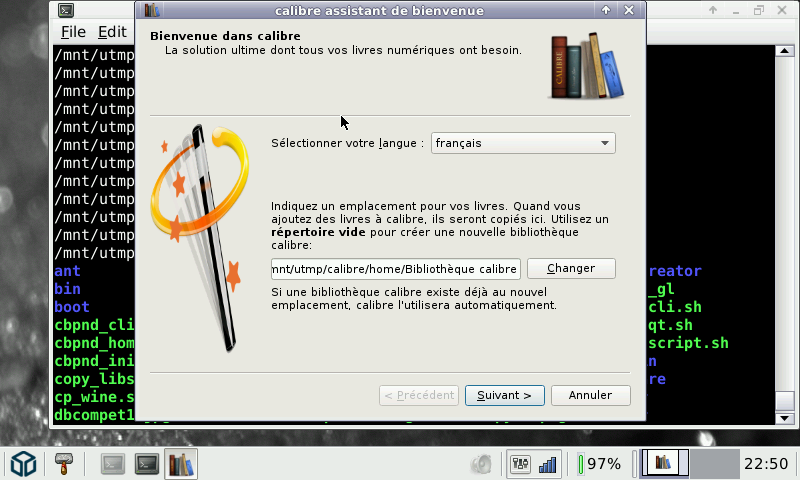
Task: Close the calibre welcome wizard window
Action: pyautogui.click(x=629, y=10)
